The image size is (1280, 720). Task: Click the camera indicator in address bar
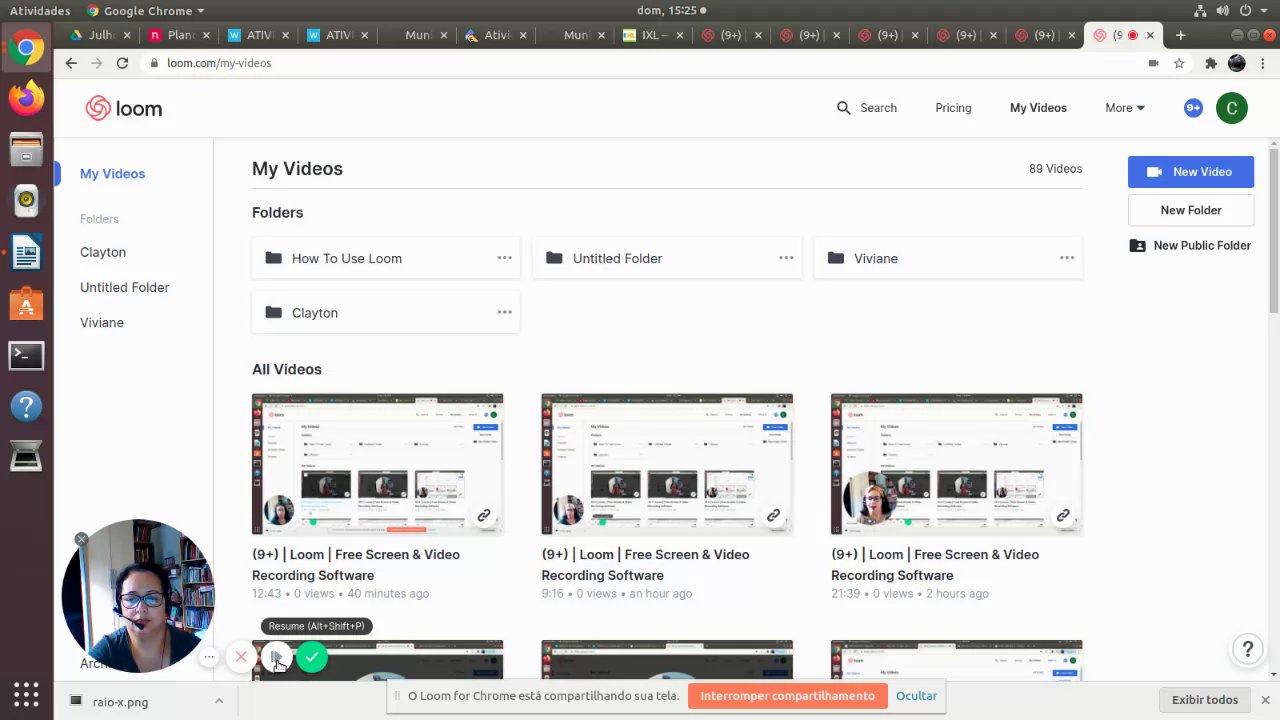coord(1153,63)
